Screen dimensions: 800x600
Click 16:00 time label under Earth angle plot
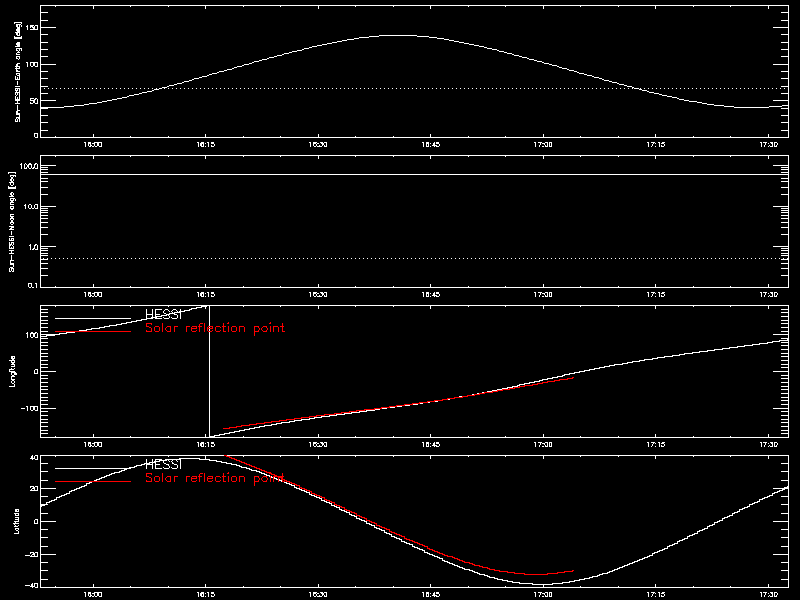click(x=93, y=145)
